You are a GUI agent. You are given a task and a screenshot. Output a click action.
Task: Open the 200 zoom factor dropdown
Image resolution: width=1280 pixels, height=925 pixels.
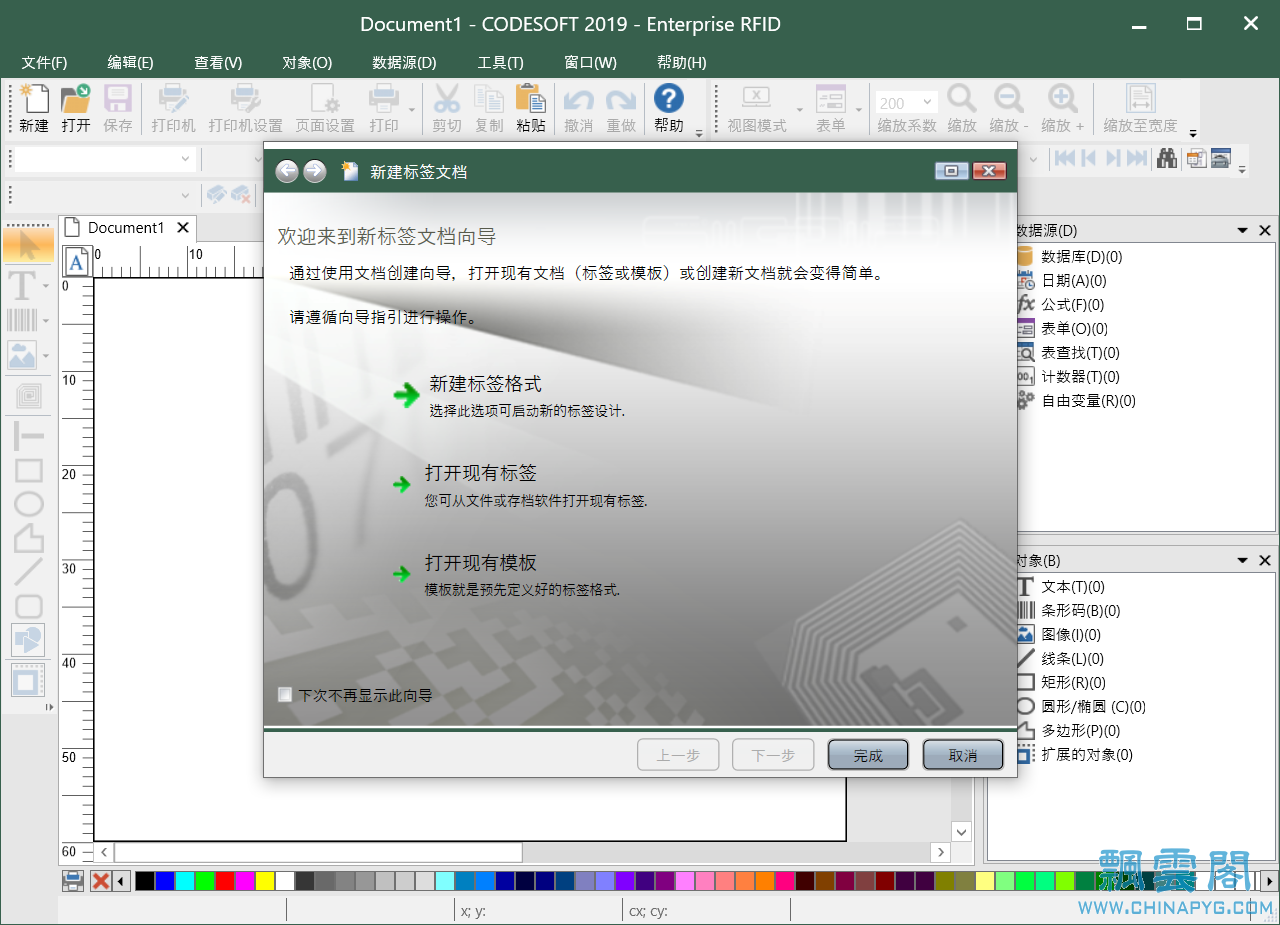coord(927,101)
